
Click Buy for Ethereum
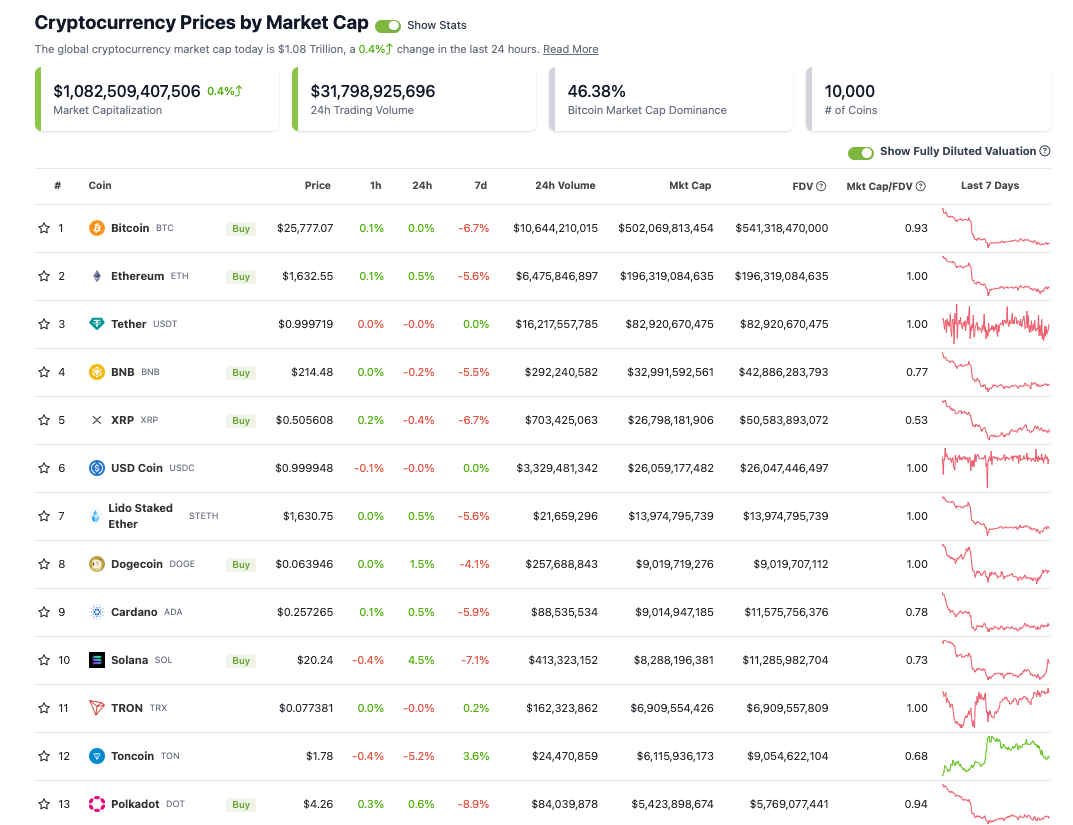coord(241,276)
